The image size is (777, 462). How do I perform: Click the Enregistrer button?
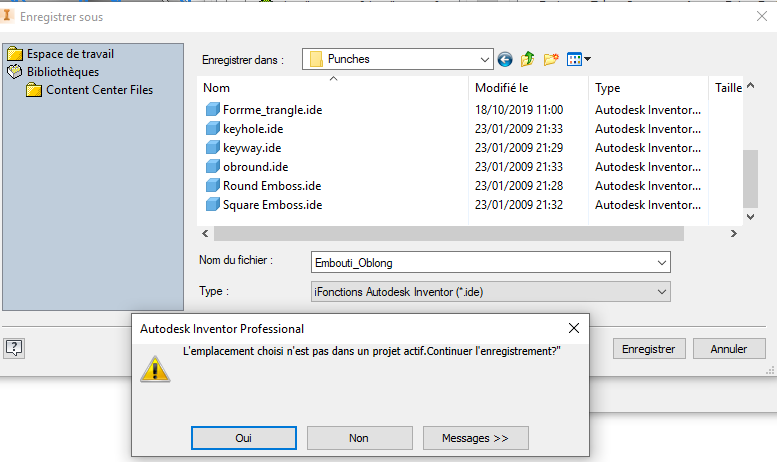649,349
